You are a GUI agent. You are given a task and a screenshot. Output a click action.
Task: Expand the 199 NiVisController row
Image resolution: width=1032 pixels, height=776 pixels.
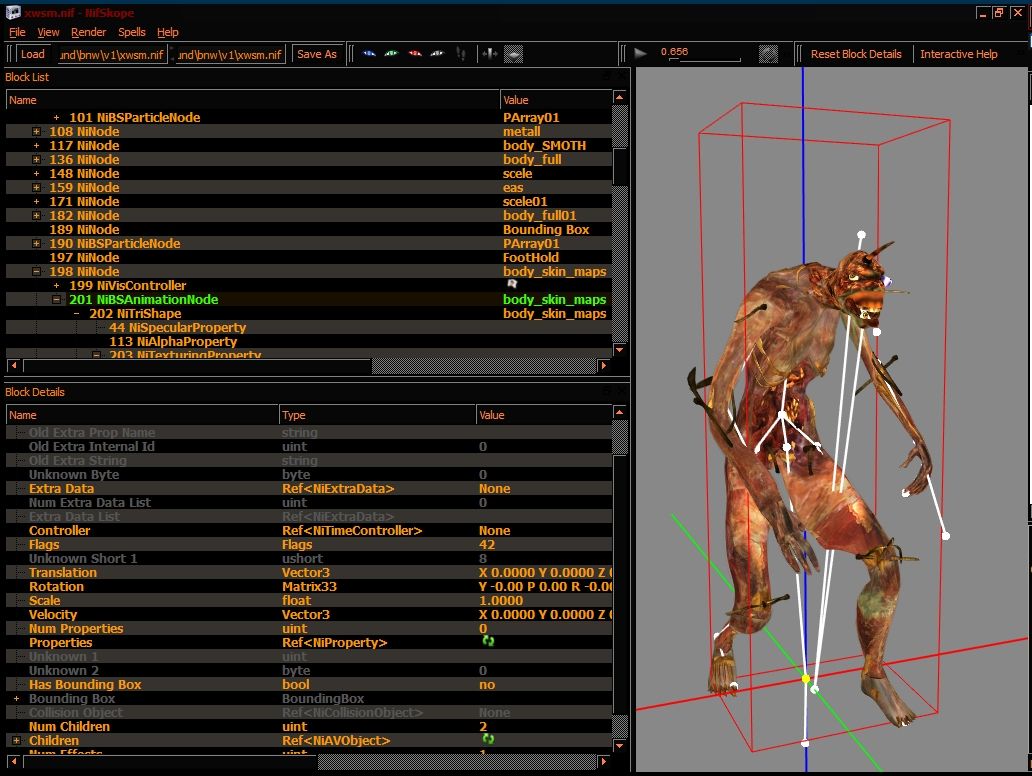tap(57, 286)
